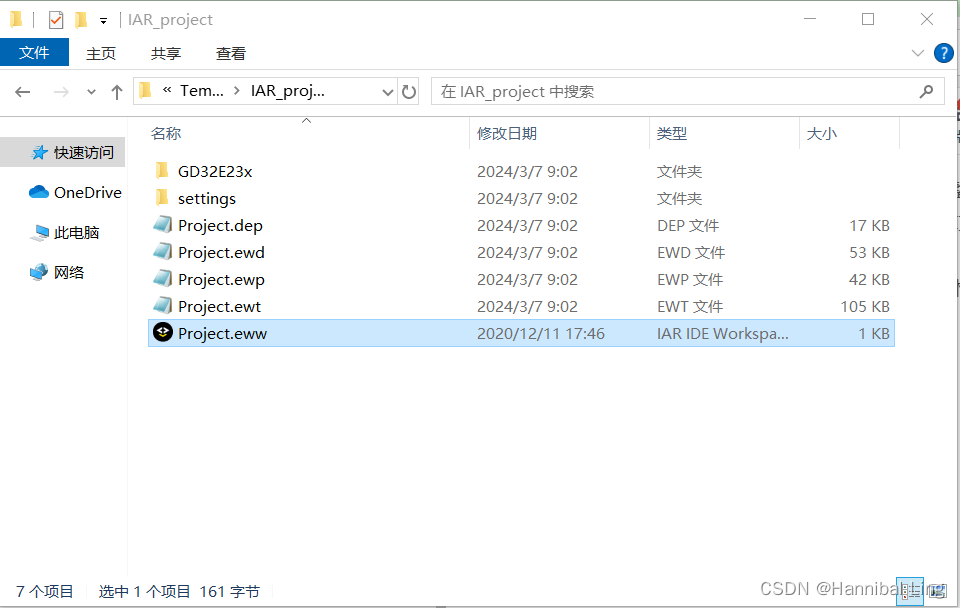Open the Quick Access Toolbar dropdown
Viewport: 960px width, 608px height.
101,18
